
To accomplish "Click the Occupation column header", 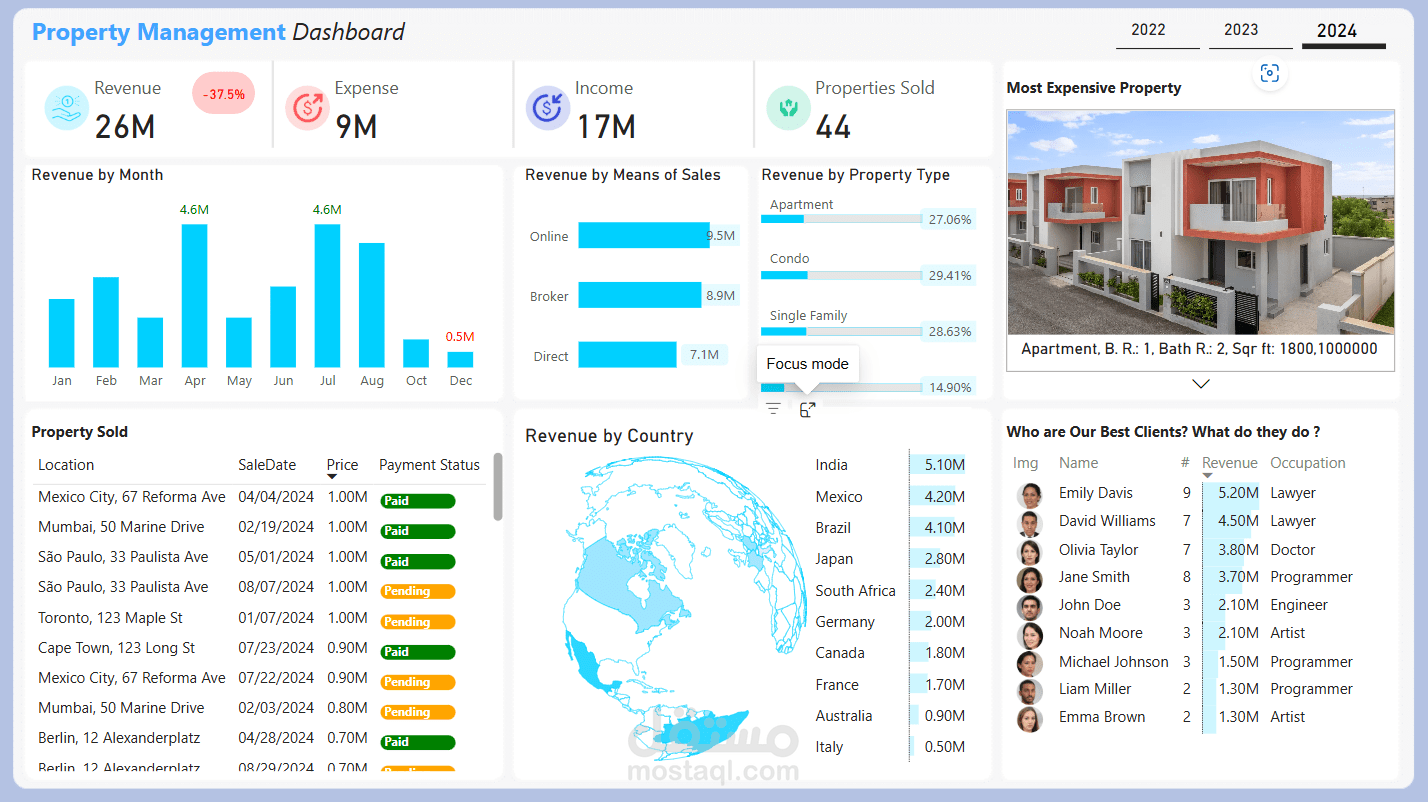I will tap(1307, 463).
